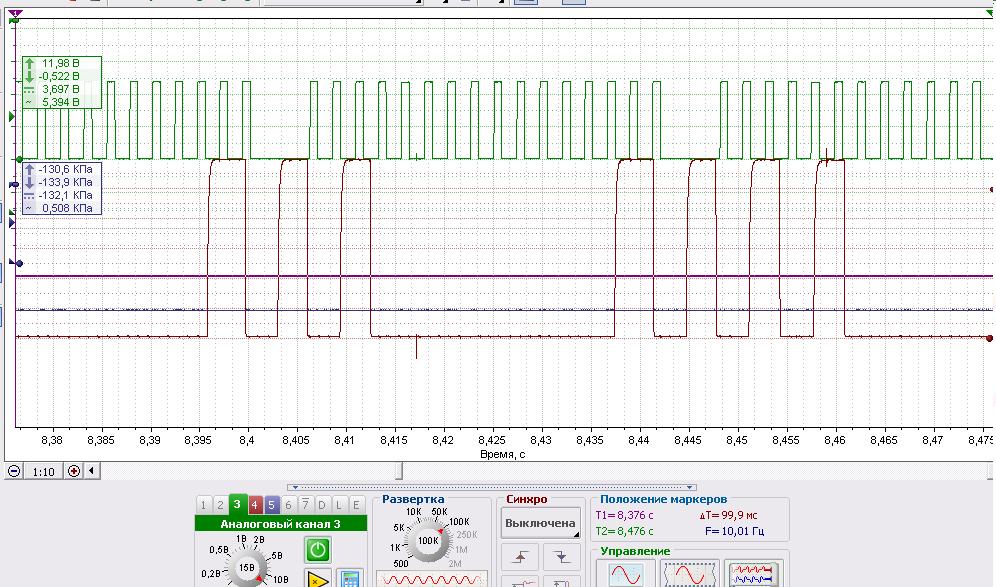Collapse the control panel using the dotted handle
Image resolution: width=996 pixels, height=587 pixels.
click(490, 487)
